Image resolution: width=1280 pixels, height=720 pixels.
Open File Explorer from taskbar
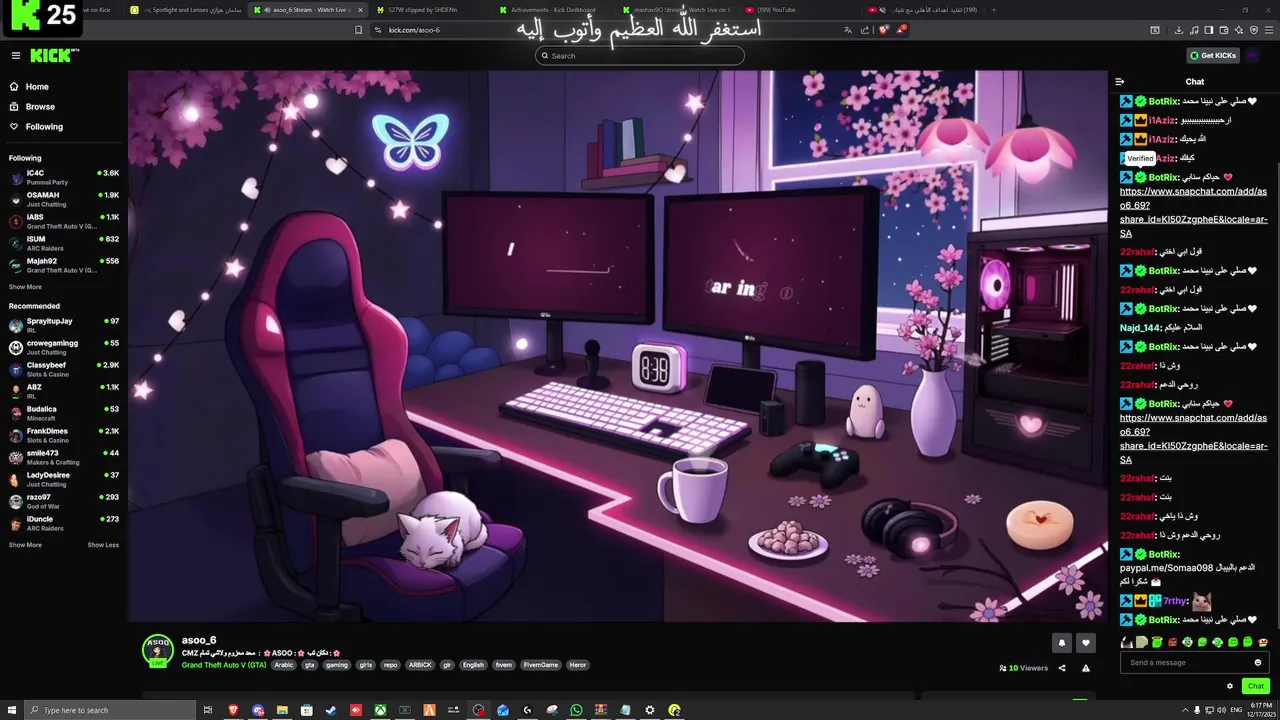(282, 710)
